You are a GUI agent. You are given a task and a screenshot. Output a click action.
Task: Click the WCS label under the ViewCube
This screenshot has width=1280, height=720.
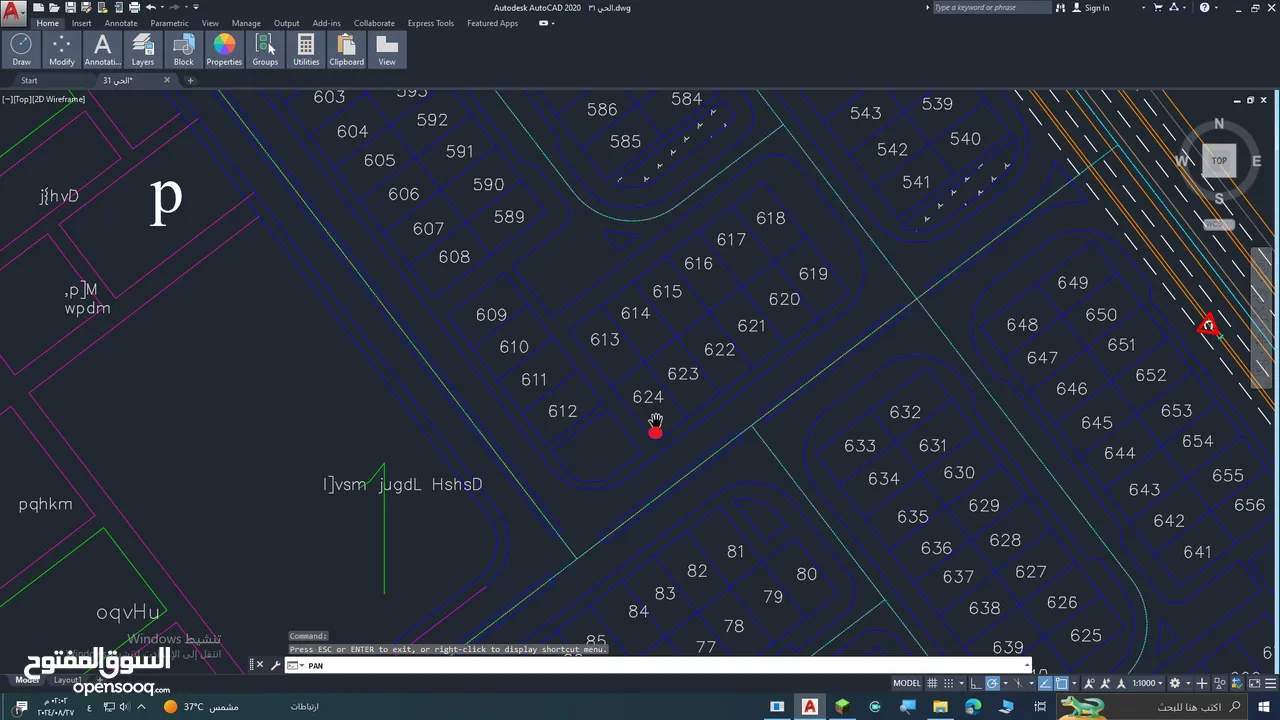(x=1216, y=224)
